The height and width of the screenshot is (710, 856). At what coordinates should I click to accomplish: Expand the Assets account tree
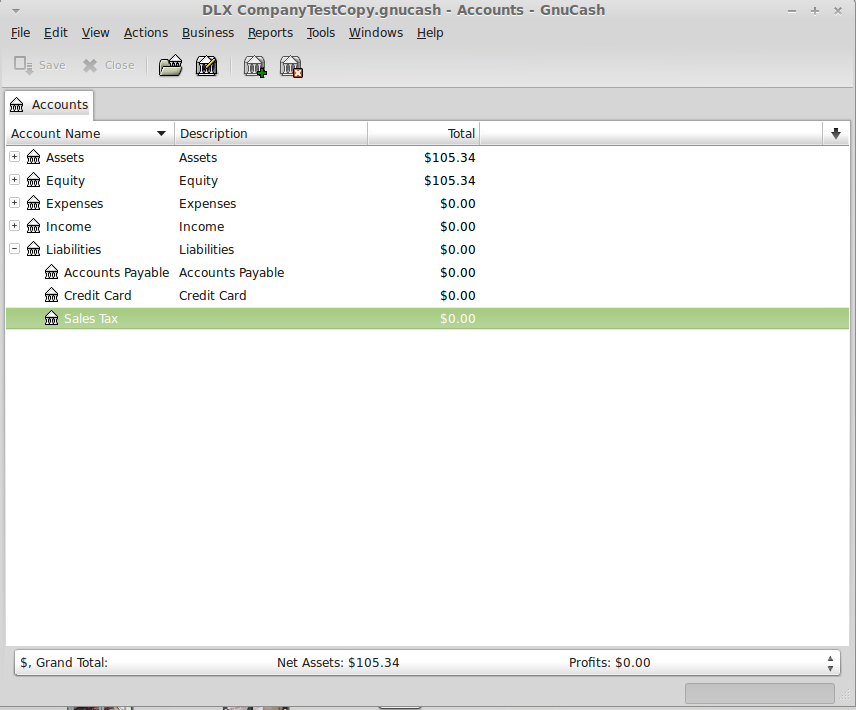[15, 157]
